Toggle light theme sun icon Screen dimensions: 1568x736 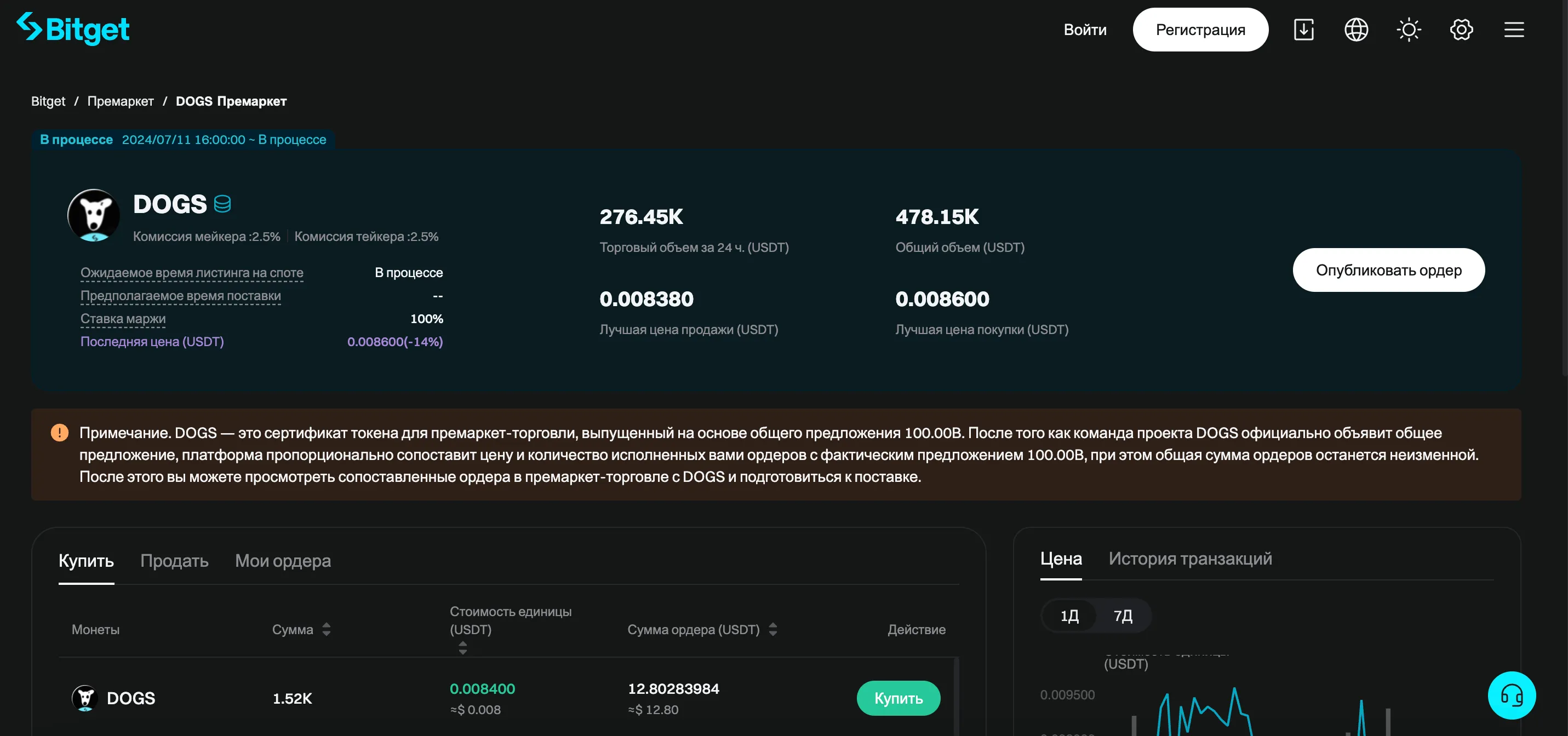coord(1409,29)
